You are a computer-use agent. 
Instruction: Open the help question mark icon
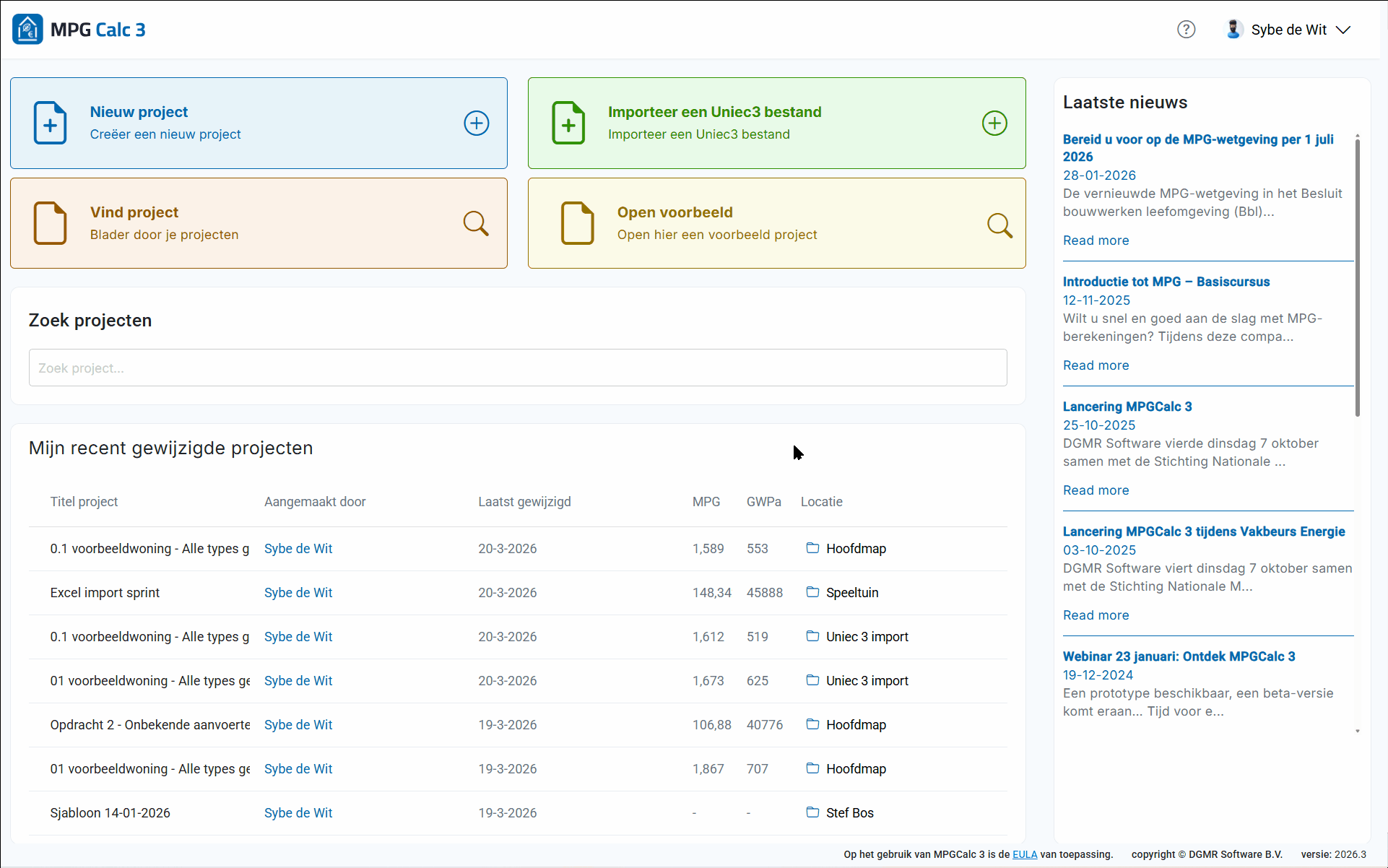click(x=1186, y=30)
